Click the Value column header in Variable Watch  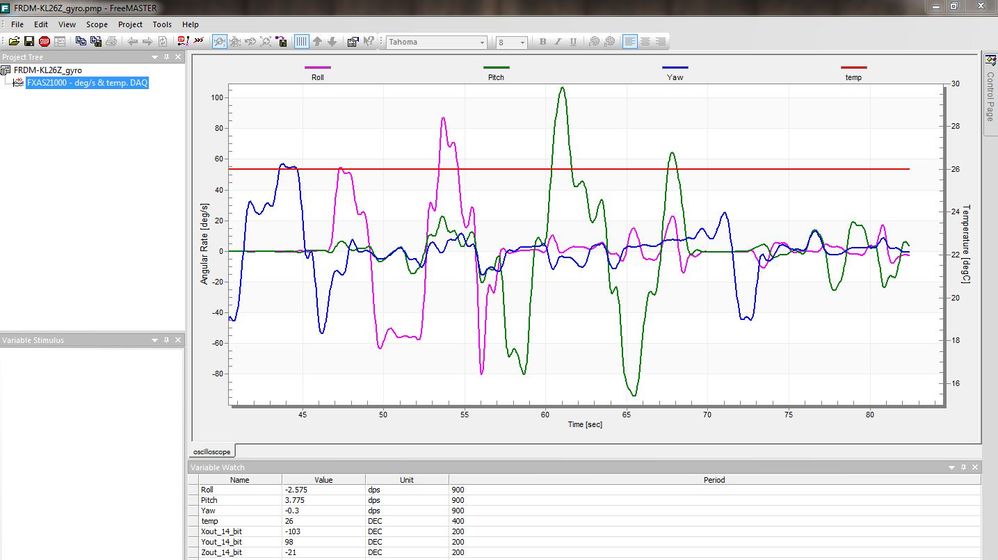pos(323,480)
